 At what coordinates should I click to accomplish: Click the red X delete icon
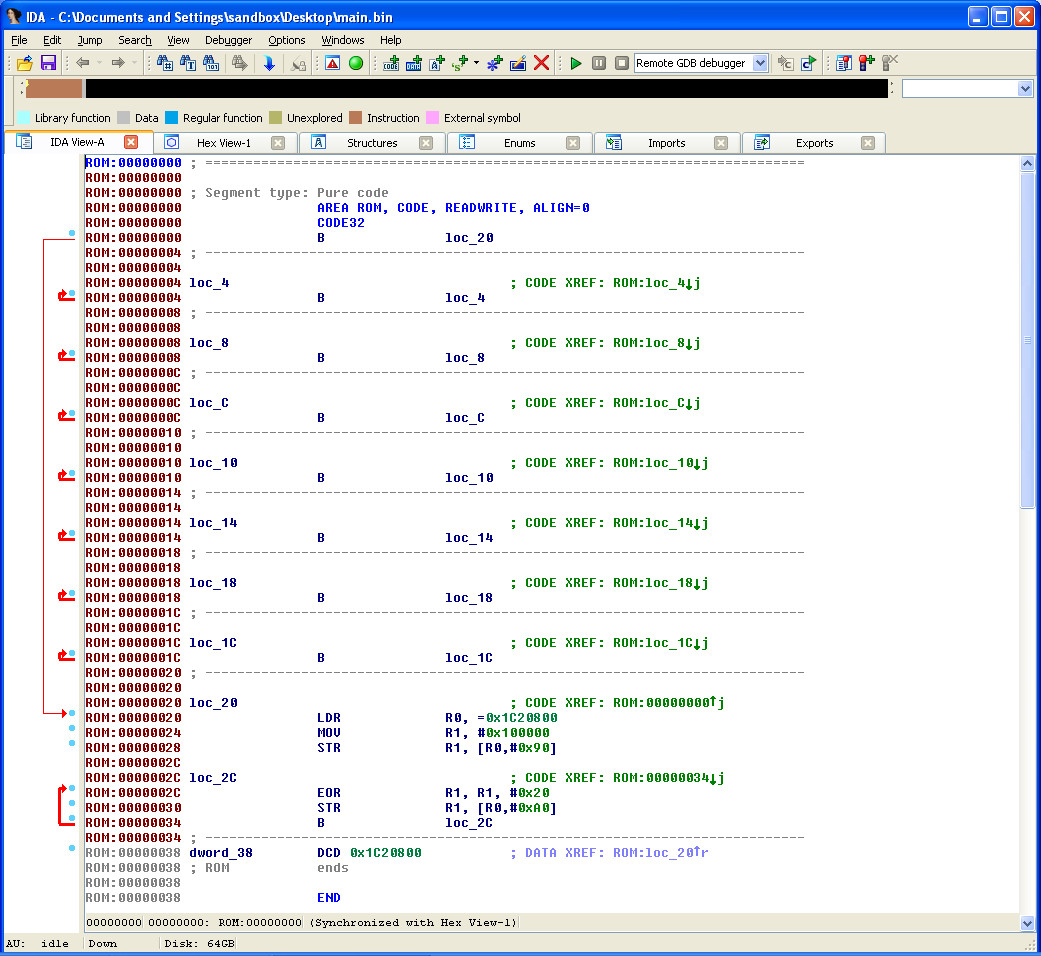click(x=542, y=63)
